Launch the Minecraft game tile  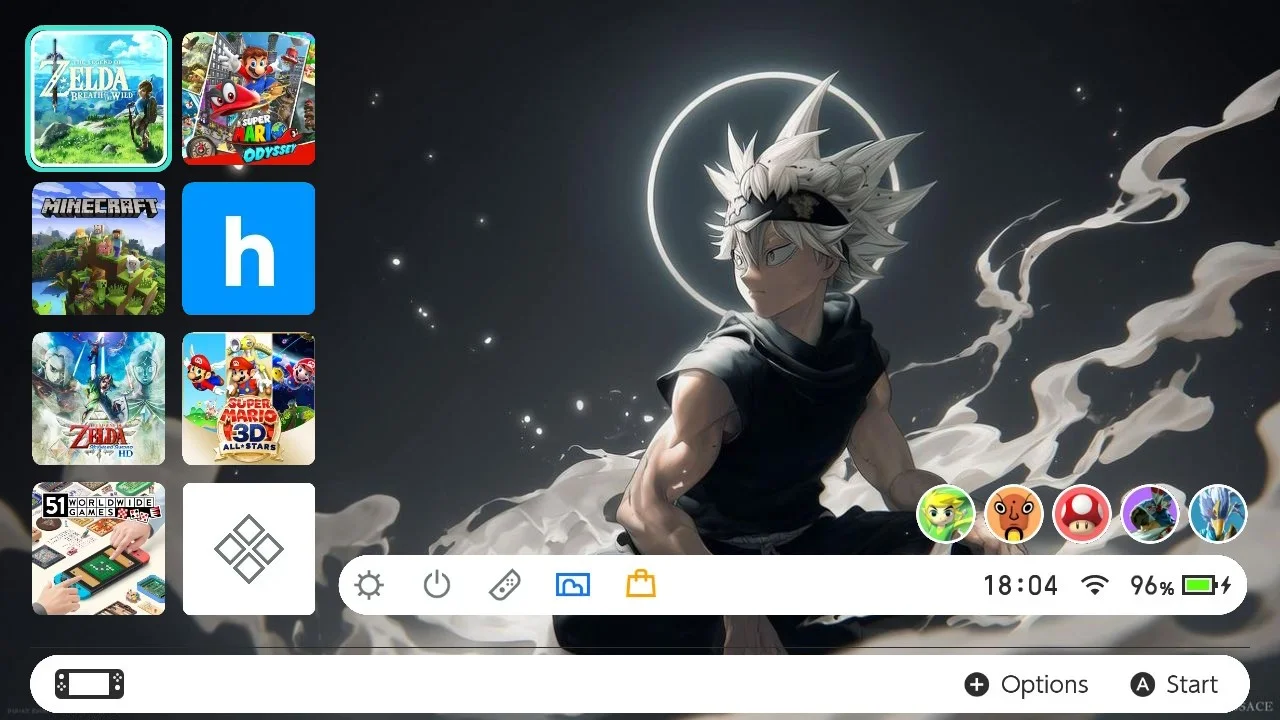click(98, 248)
